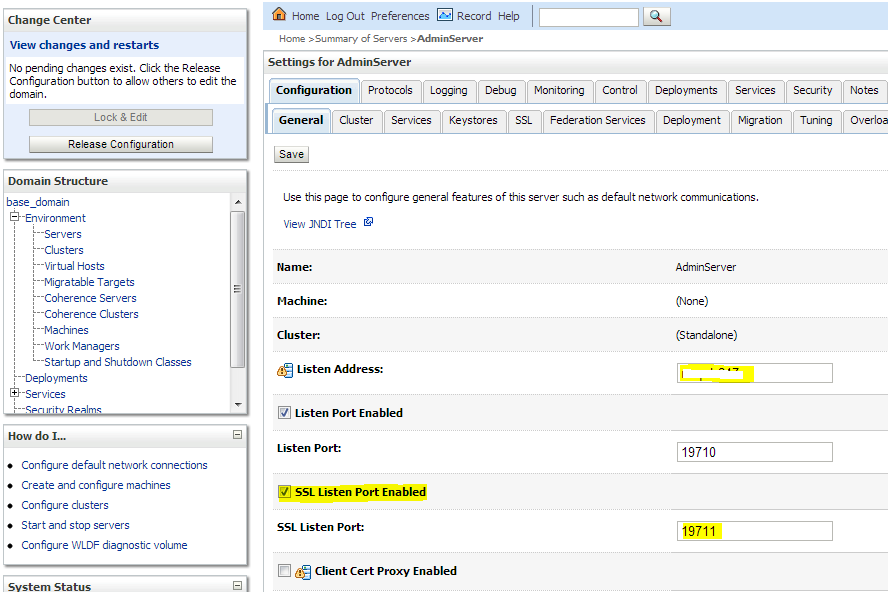Open the Federation Services sub-tab
The height and width of the screenshot is (593, 891).
click(x=598, y=120)
